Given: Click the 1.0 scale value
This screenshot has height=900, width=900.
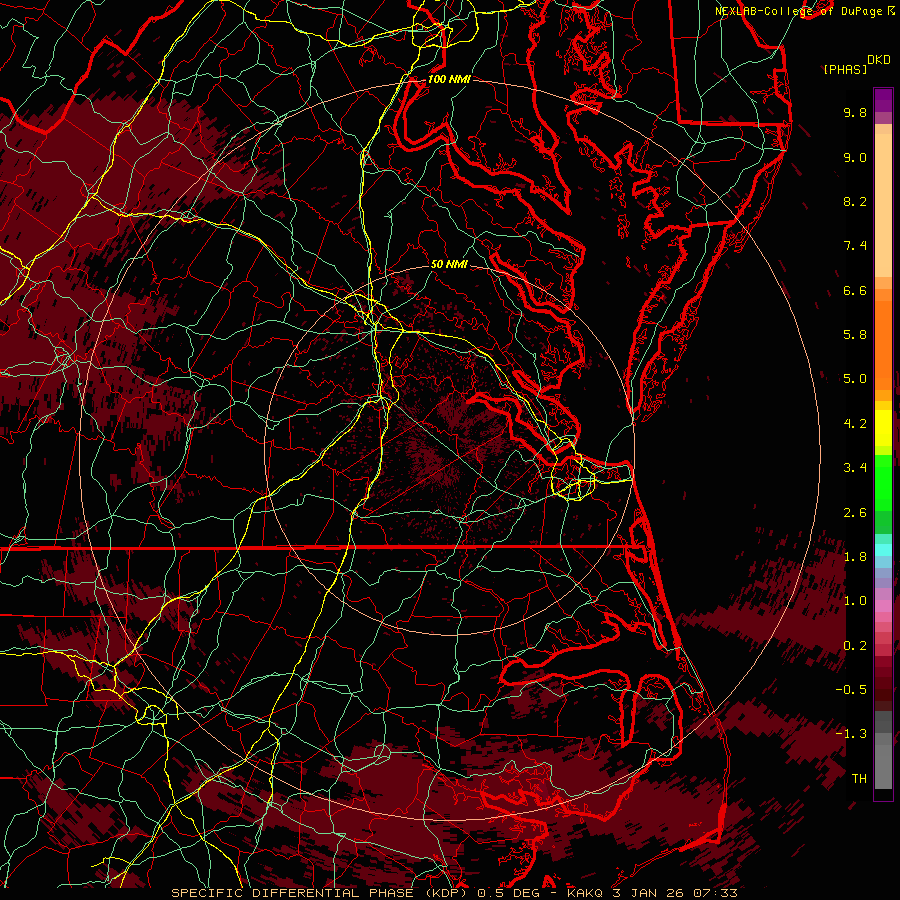Looking at the screenshot, I should 855,601.
